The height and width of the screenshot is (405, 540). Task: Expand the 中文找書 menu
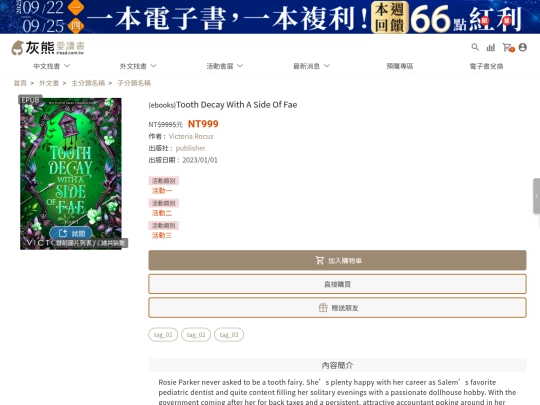(52, 66)
